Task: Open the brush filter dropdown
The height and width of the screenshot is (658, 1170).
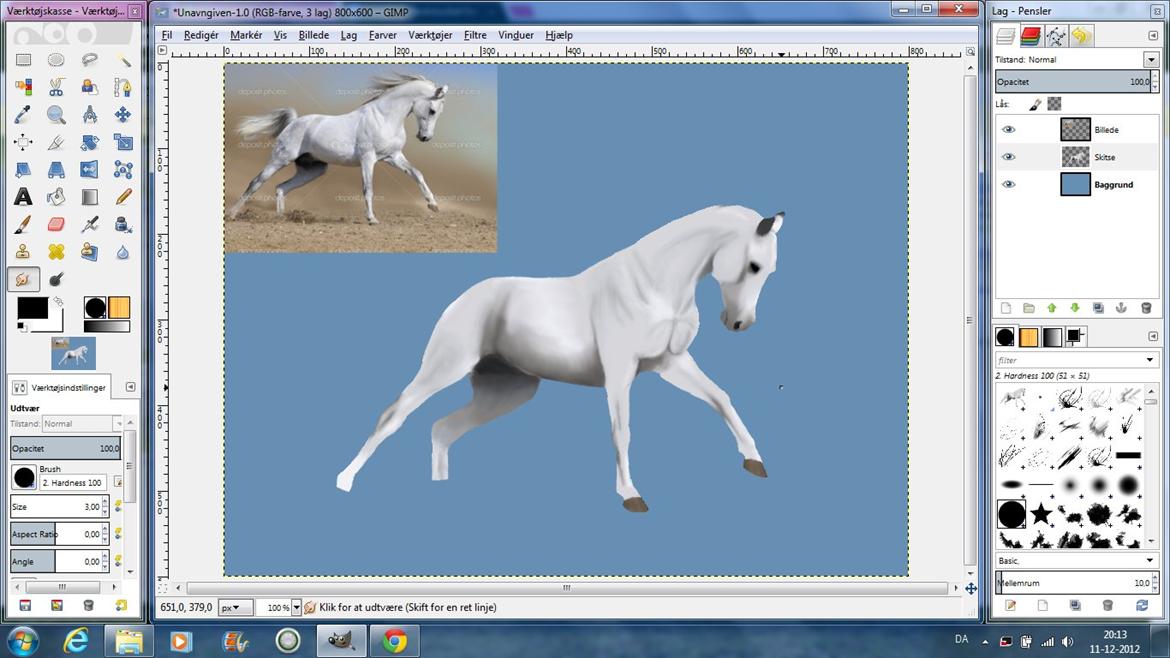Action: [1150, 360]
